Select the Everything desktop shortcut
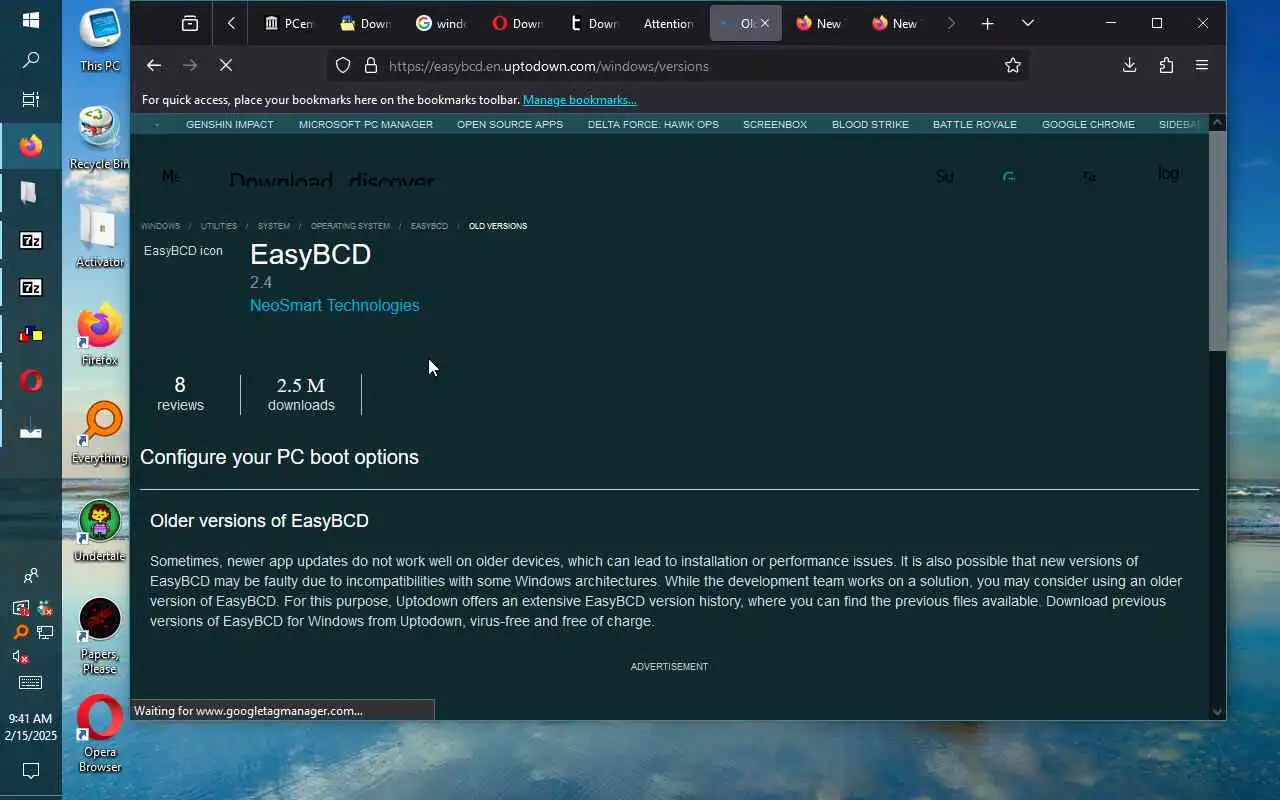The width and height of the screenshot is (1280, 800). [100, 433]
